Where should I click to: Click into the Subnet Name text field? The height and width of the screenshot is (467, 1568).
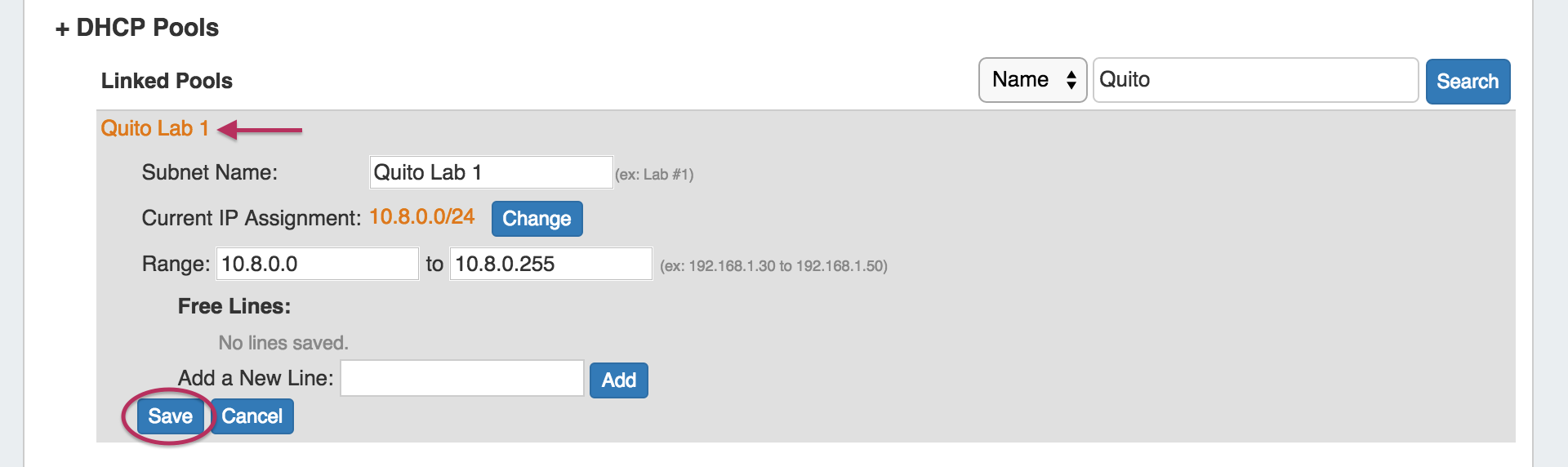coord(490,173)
